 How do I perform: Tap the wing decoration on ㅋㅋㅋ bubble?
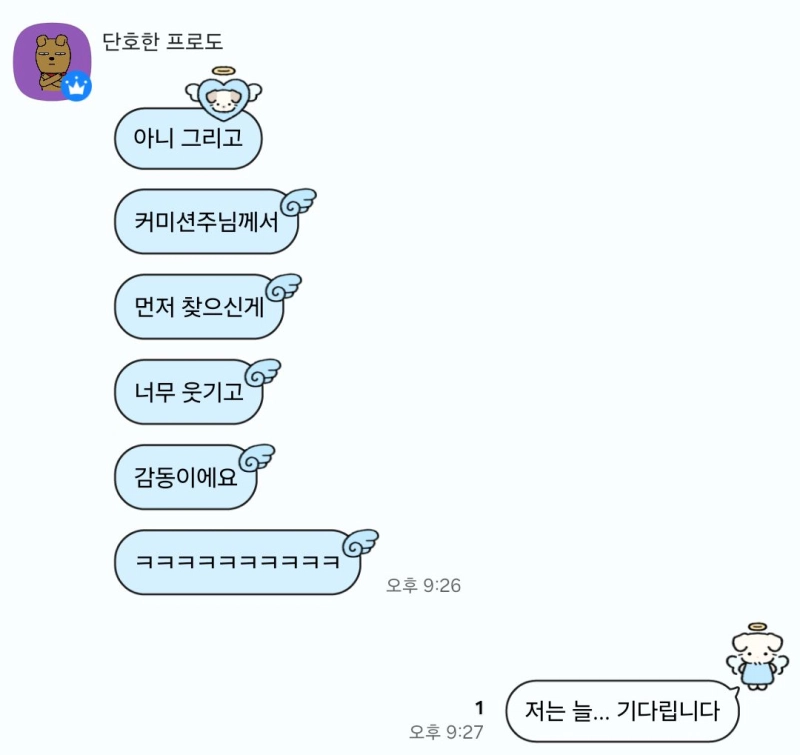click(x=360, y=543)
